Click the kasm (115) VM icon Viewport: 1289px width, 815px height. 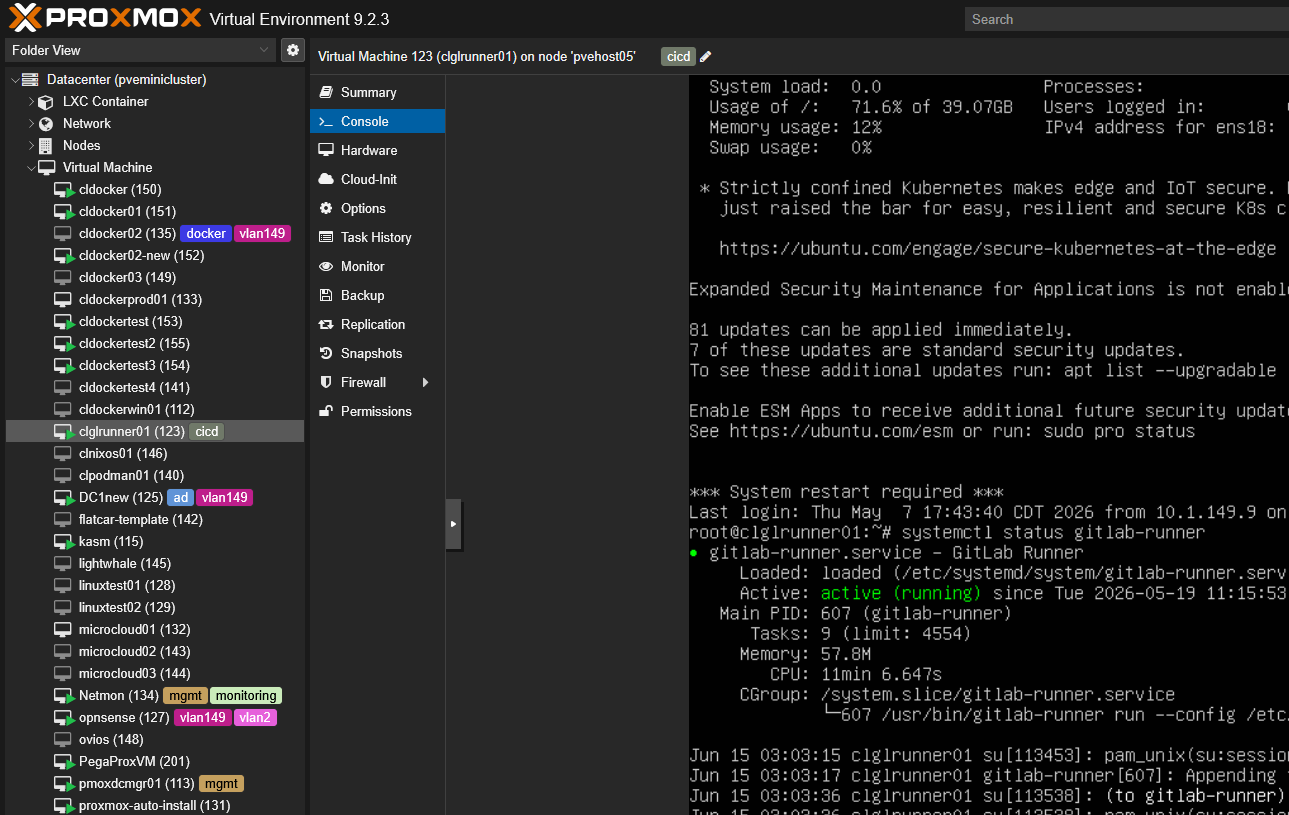coord(63,541)
